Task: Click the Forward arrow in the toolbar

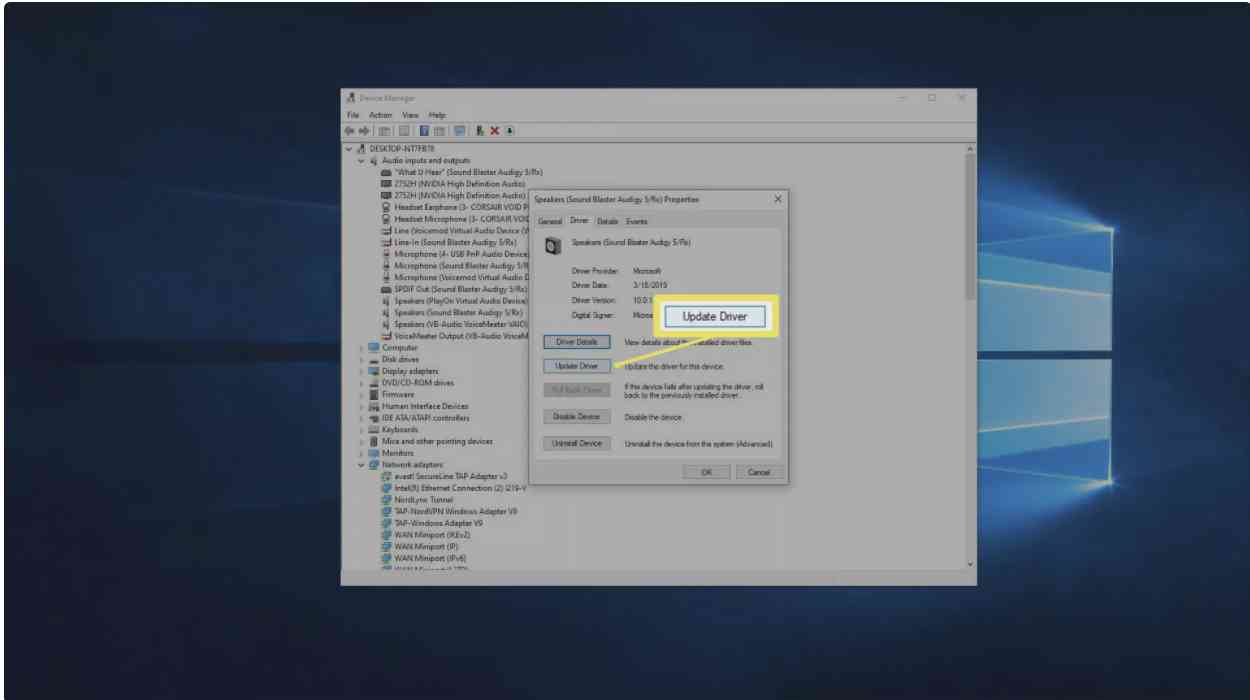Action: [x=364, y=131]
